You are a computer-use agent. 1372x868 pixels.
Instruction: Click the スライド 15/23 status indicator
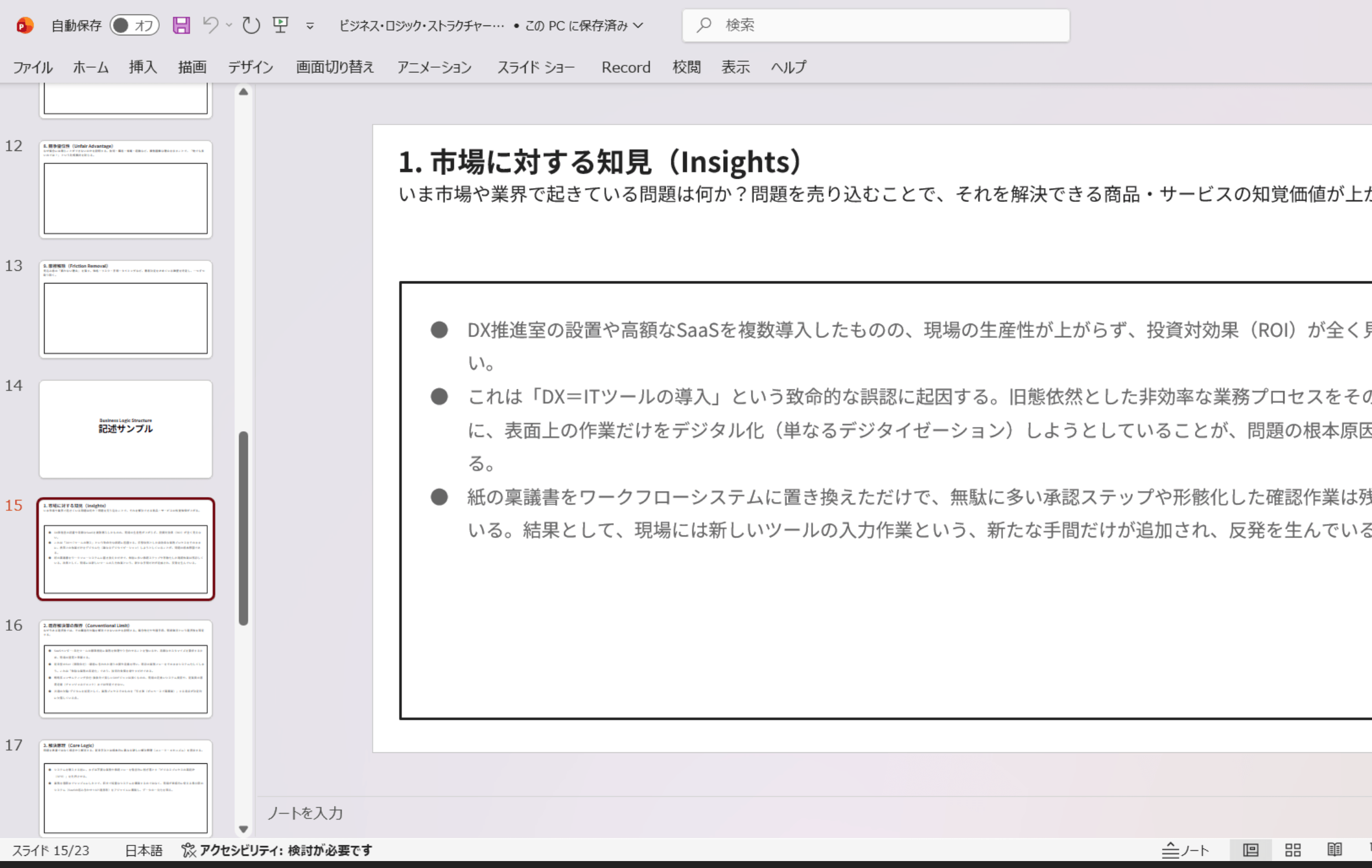coord(51,850)
